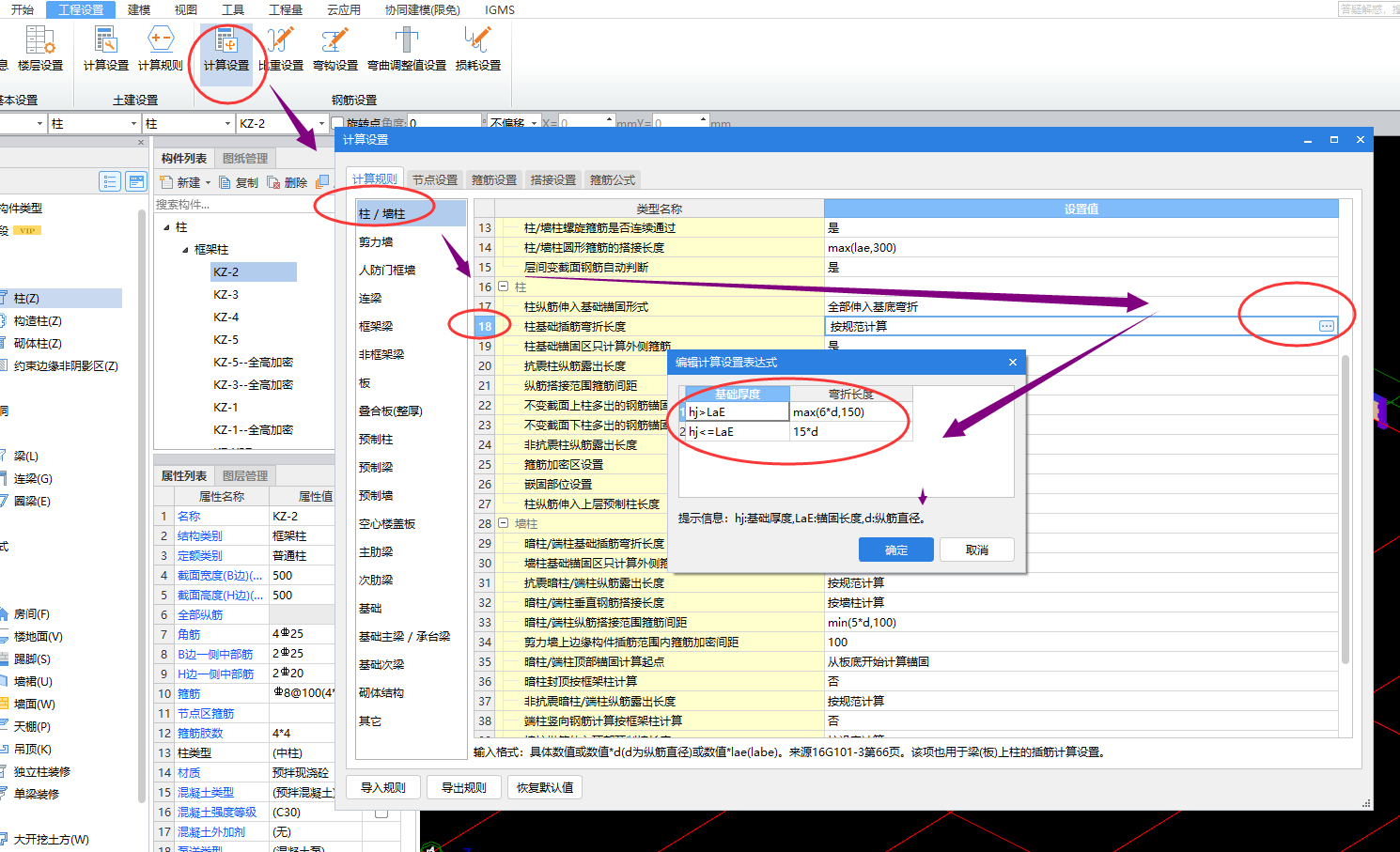Toggle checkbox beside 混凝土强度等级 property row
The image size is (1400, 852).
381,812
